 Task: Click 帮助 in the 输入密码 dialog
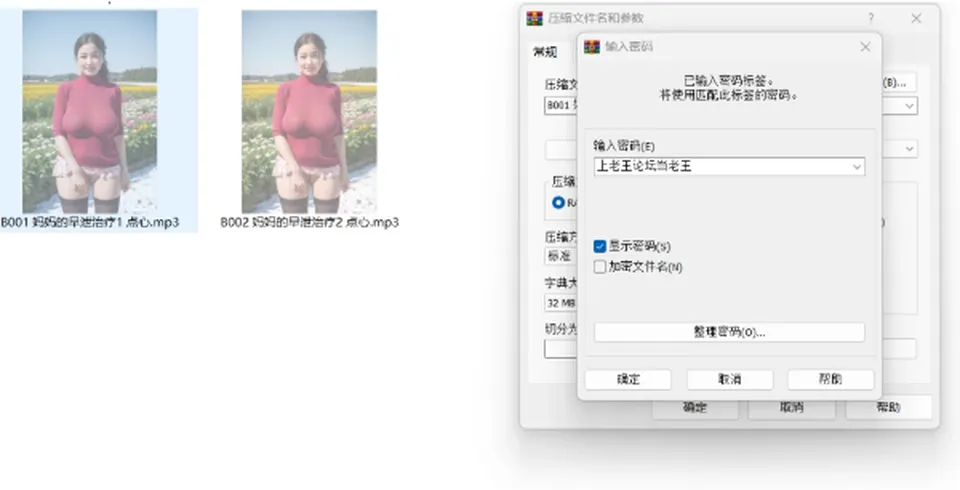tap(830, 379)
